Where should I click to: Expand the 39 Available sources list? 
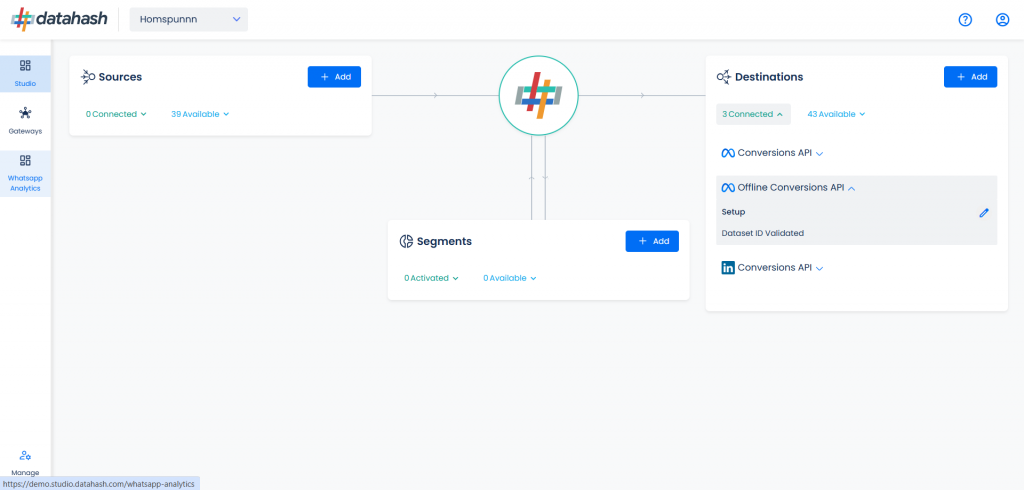tap(200, 114)
